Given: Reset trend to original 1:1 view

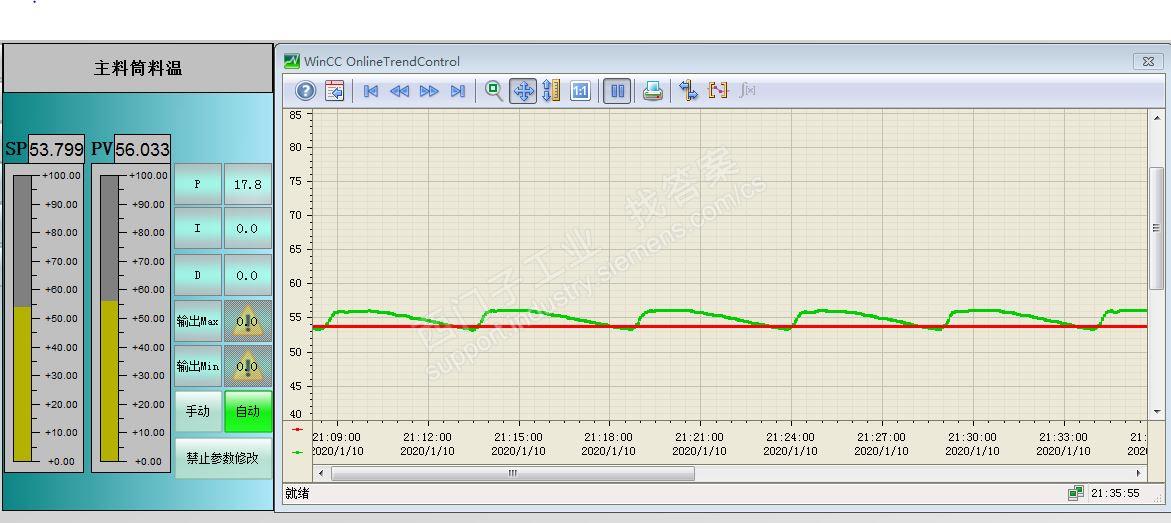Looking at the screenshot, I should [x=580, y=91].
